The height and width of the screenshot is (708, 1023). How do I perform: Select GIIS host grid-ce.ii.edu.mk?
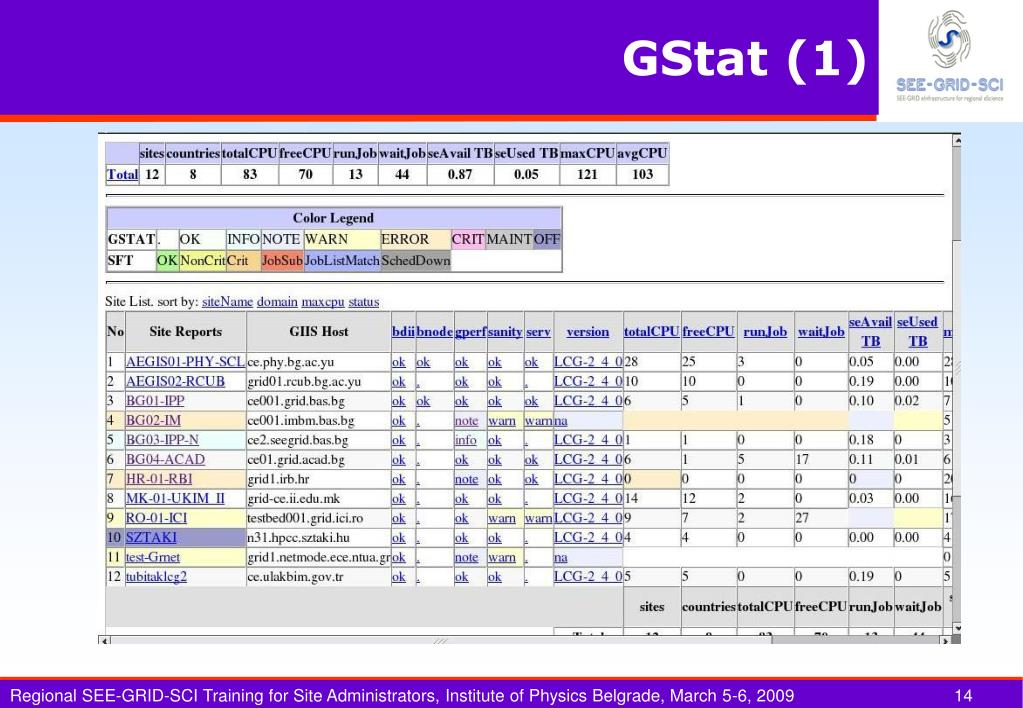tap(294, 499)
